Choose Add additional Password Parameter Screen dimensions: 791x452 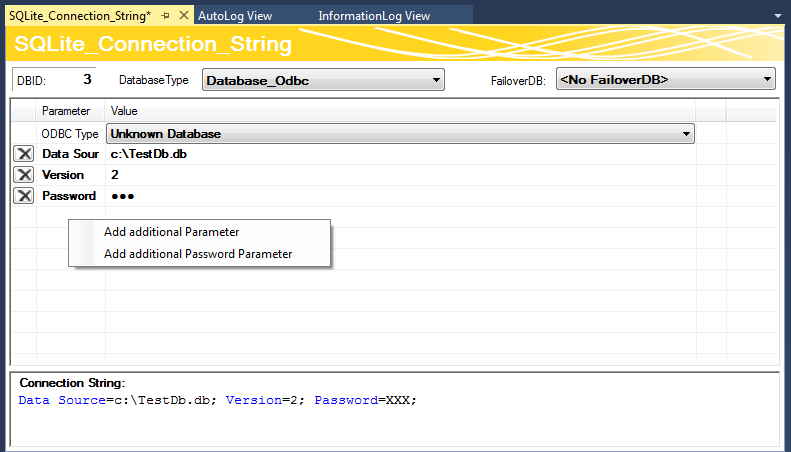click(x=198, y=254)
